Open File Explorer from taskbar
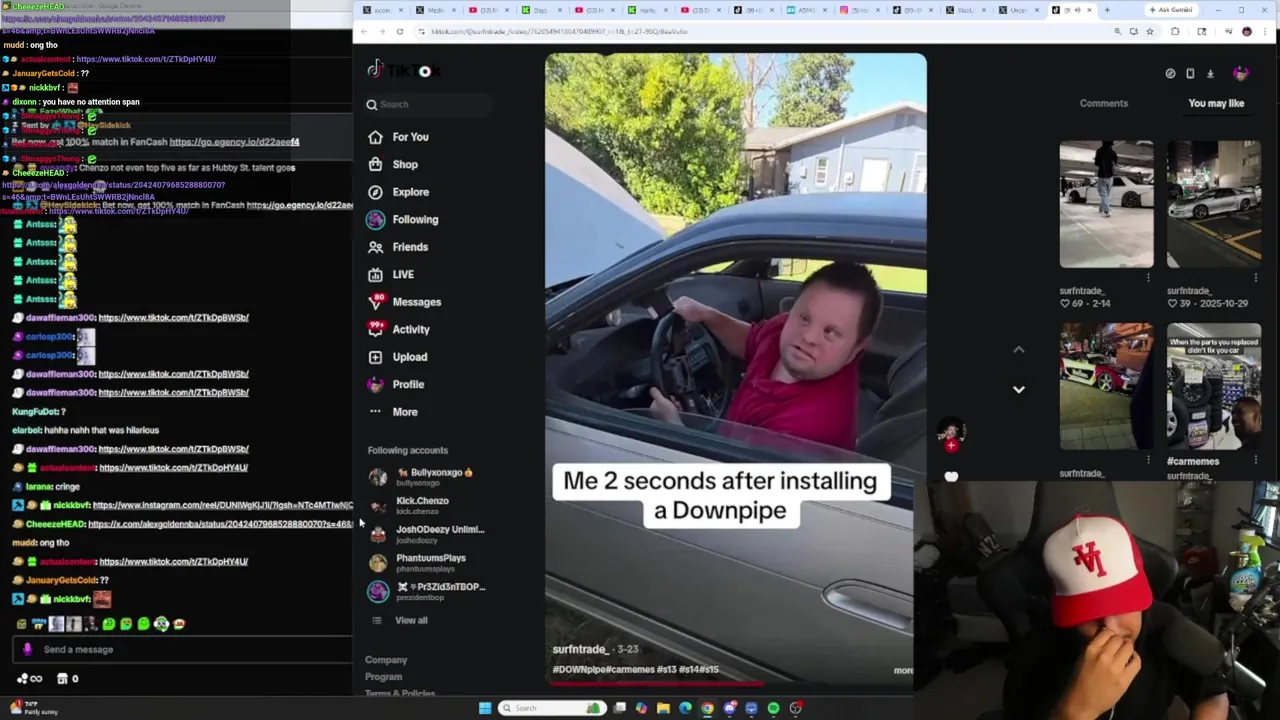Screen dimensions: 1280x720 (x=663, y=708)
